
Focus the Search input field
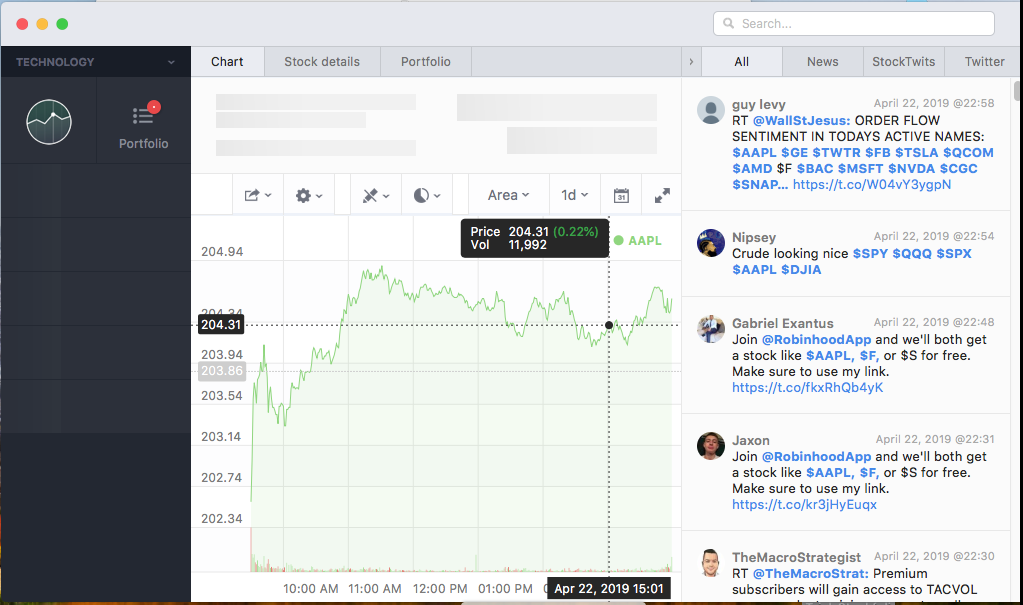[x=853, y=23]
